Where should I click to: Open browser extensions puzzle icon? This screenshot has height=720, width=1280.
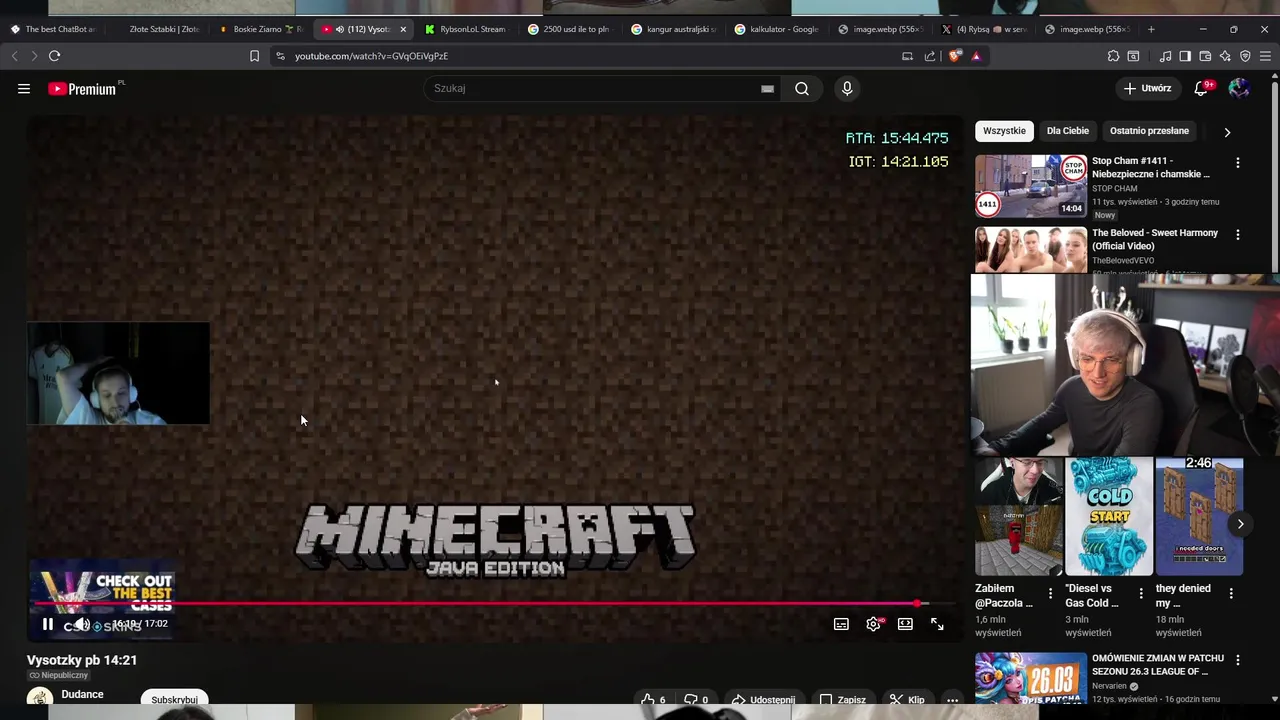click(x=1113, y=56)
